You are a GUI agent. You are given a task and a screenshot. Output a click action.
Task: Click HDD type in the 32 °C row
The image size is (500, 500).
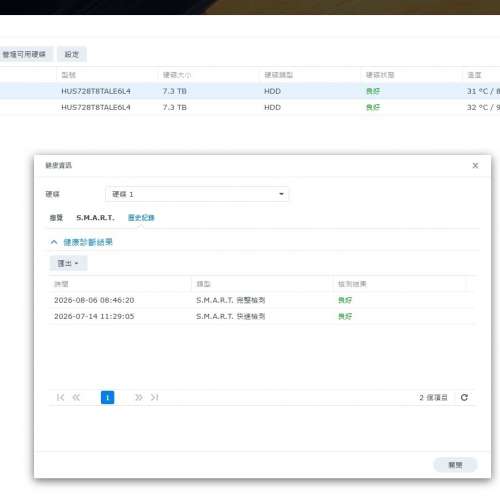coord(272,107)
